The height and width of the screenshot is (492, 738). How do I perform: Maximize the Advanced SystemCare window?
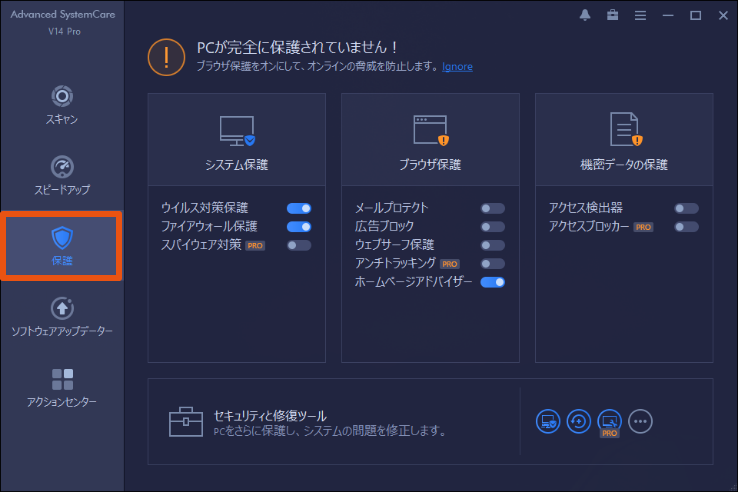(696, 16)
